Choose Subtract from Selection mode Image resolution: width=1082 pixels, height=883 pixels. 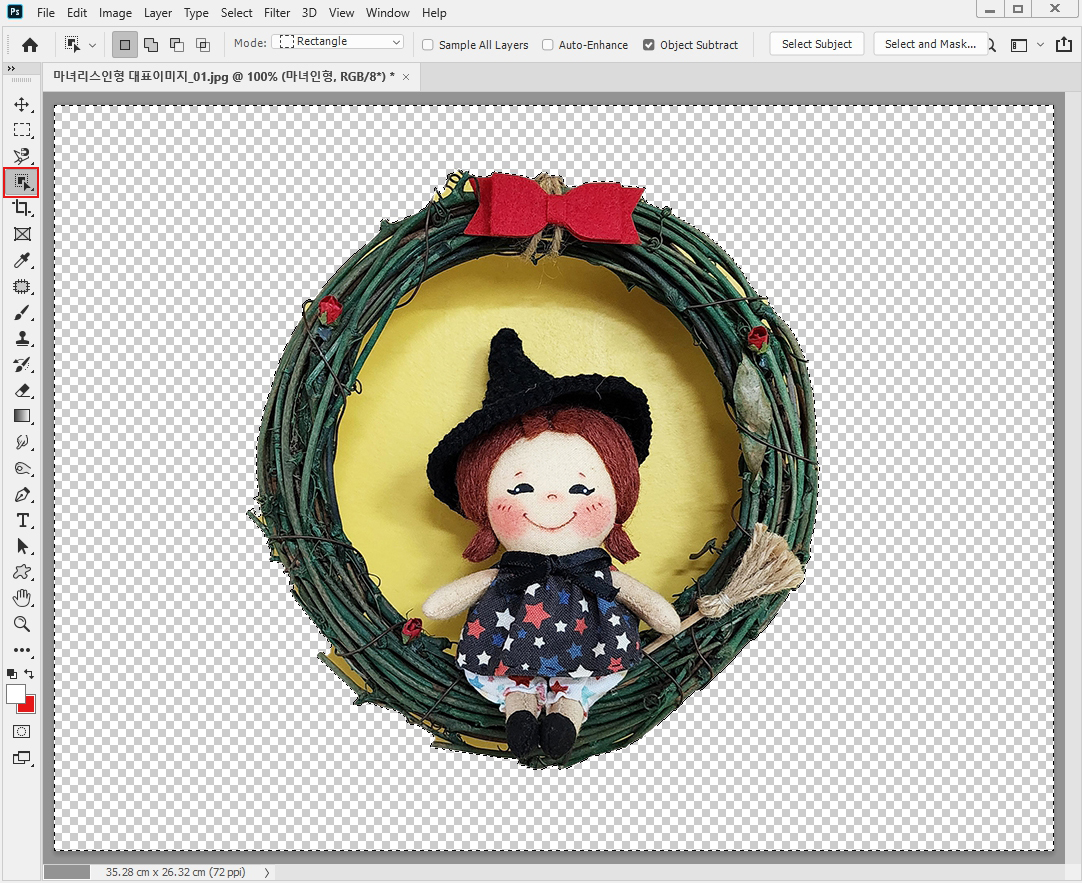(177, 45)
